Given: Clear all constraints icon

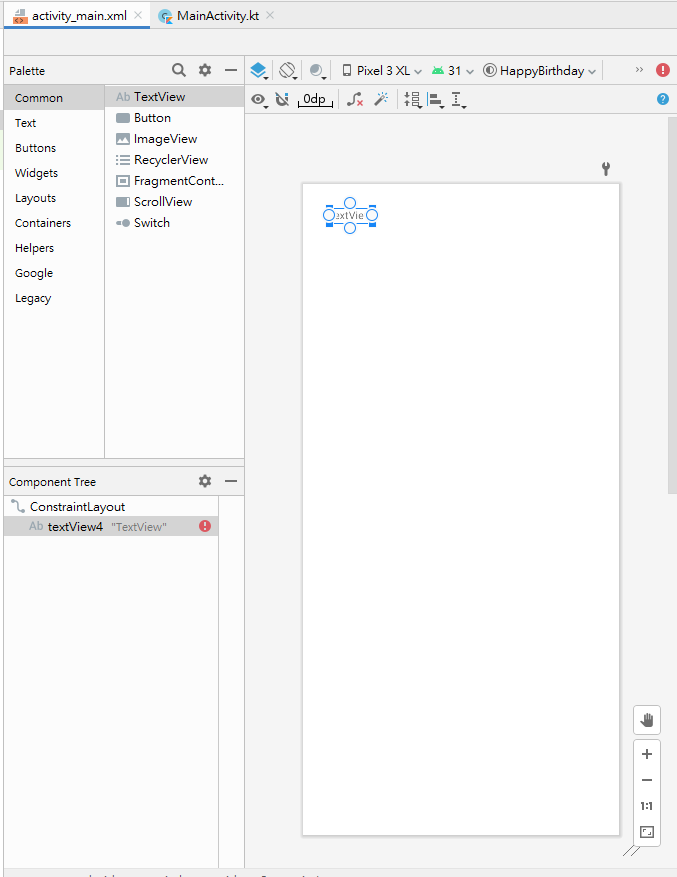Looking at the screenshot, I should click(x=355, y=100).
